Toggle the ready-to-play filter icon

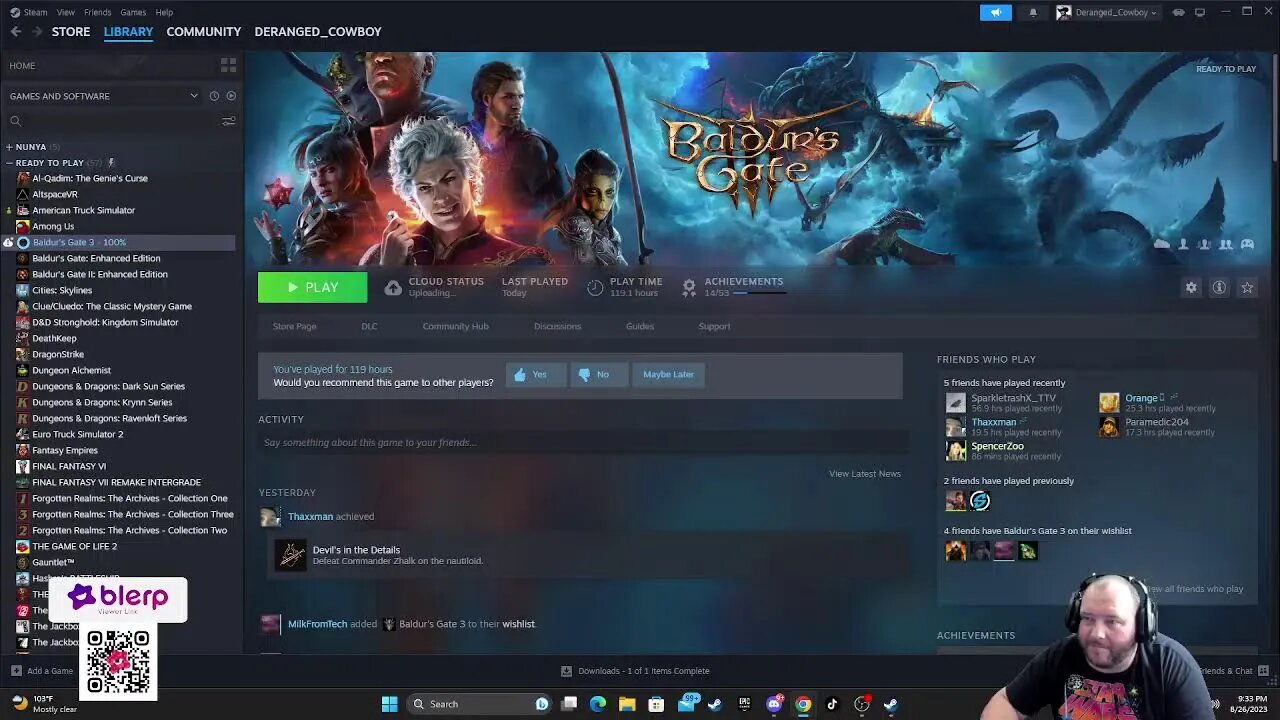pos(231,96)
